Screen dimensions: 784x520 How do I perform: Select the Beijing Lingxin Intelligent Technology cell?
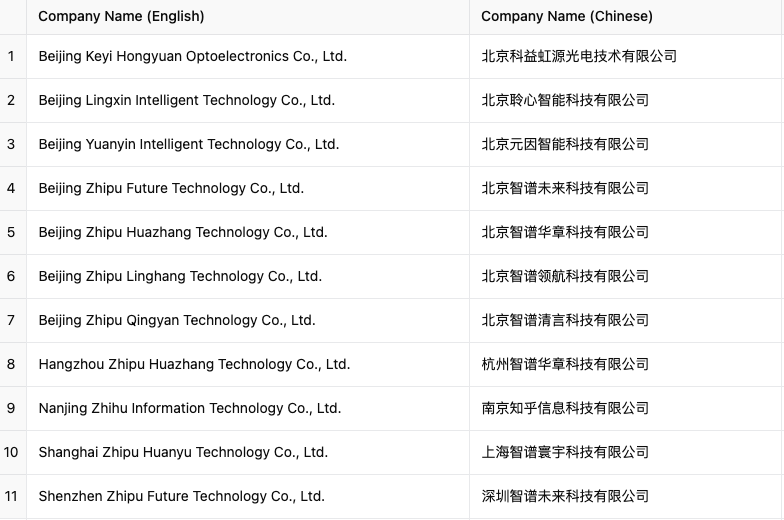click(186, 100)
